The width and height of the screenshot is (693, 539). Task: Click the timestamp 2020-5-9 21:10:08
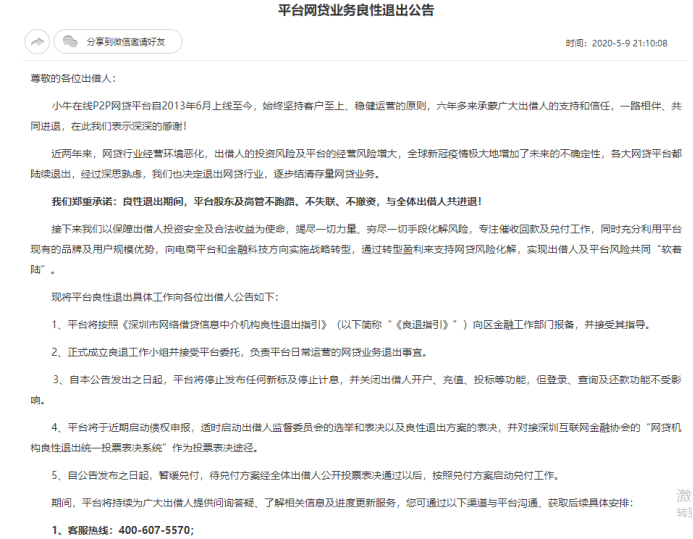coord(629,43)
